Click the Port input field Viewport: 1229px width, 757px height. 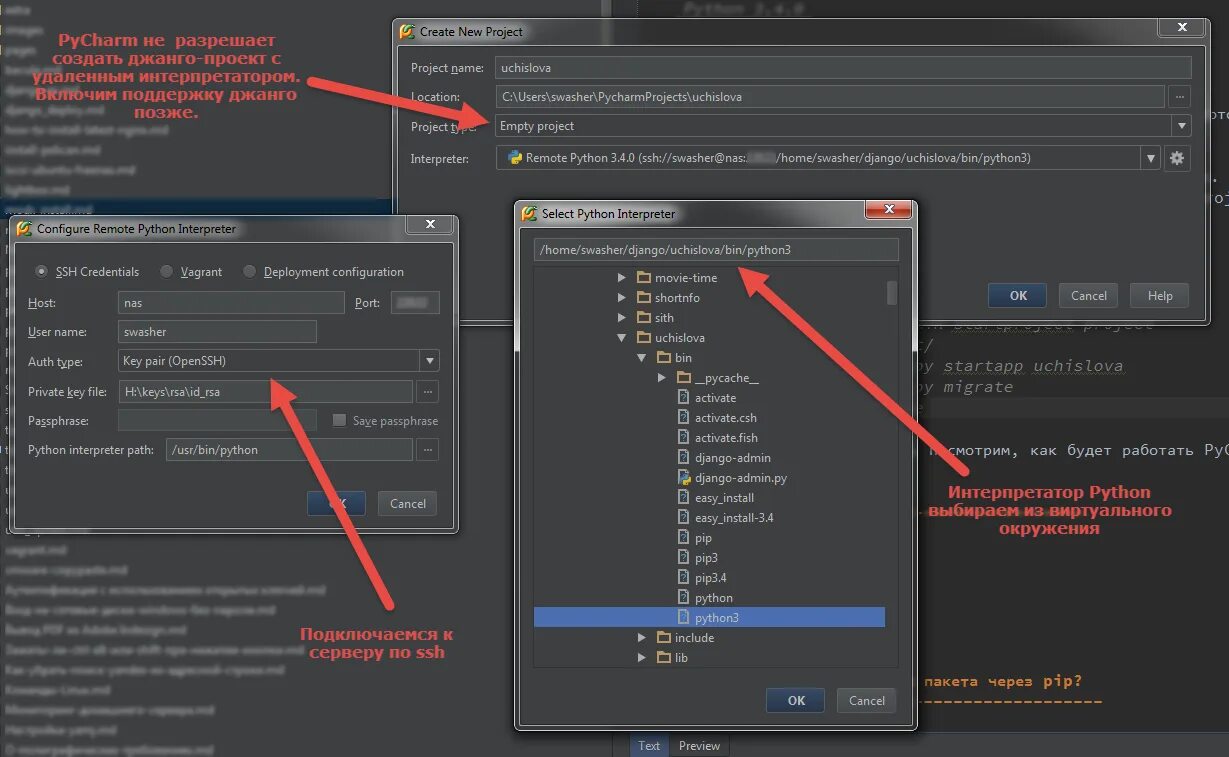(x=415, y=303)
